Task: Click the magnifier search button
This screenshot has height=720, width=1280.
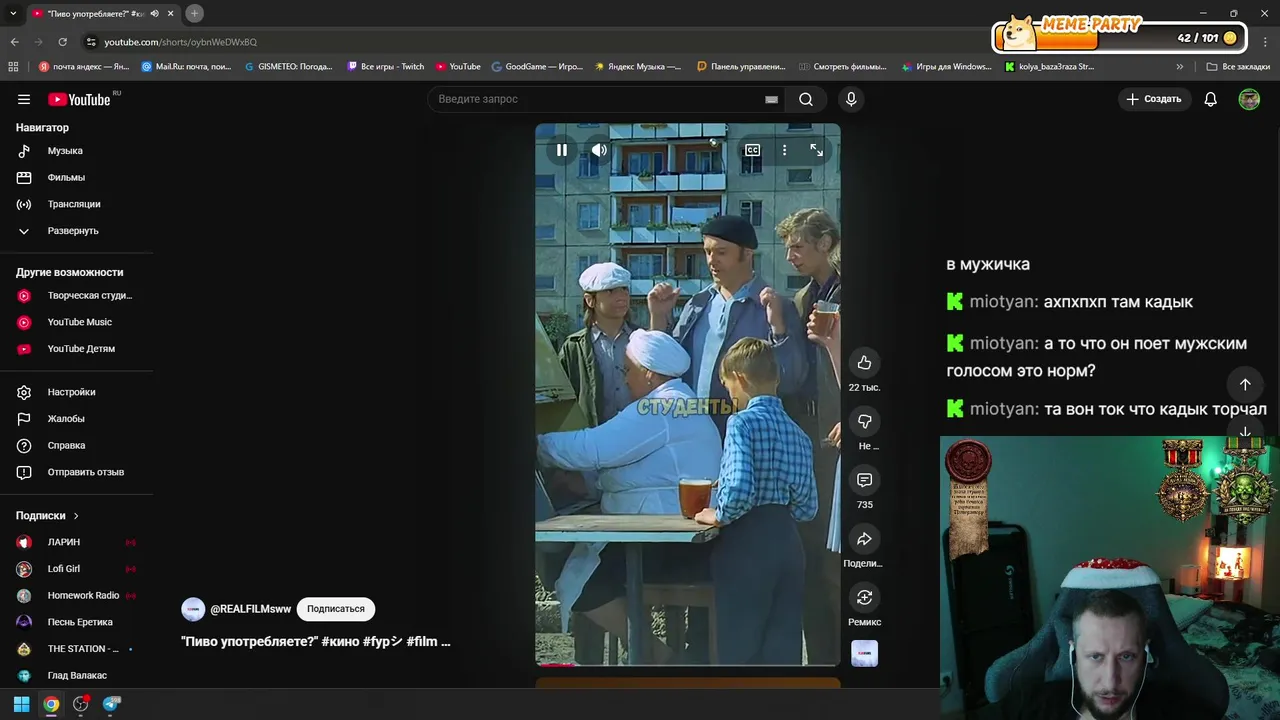Action: click(806, 99)
